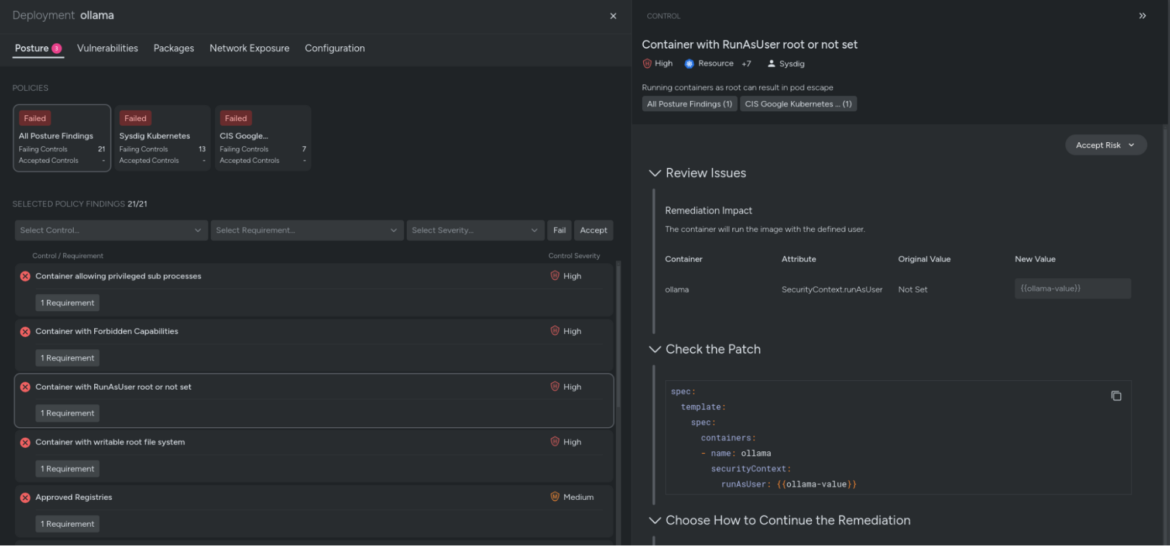Click failed icon on writable root file system
The image size is (1170, 546).
pyautogui.click(x=25, y=442)
